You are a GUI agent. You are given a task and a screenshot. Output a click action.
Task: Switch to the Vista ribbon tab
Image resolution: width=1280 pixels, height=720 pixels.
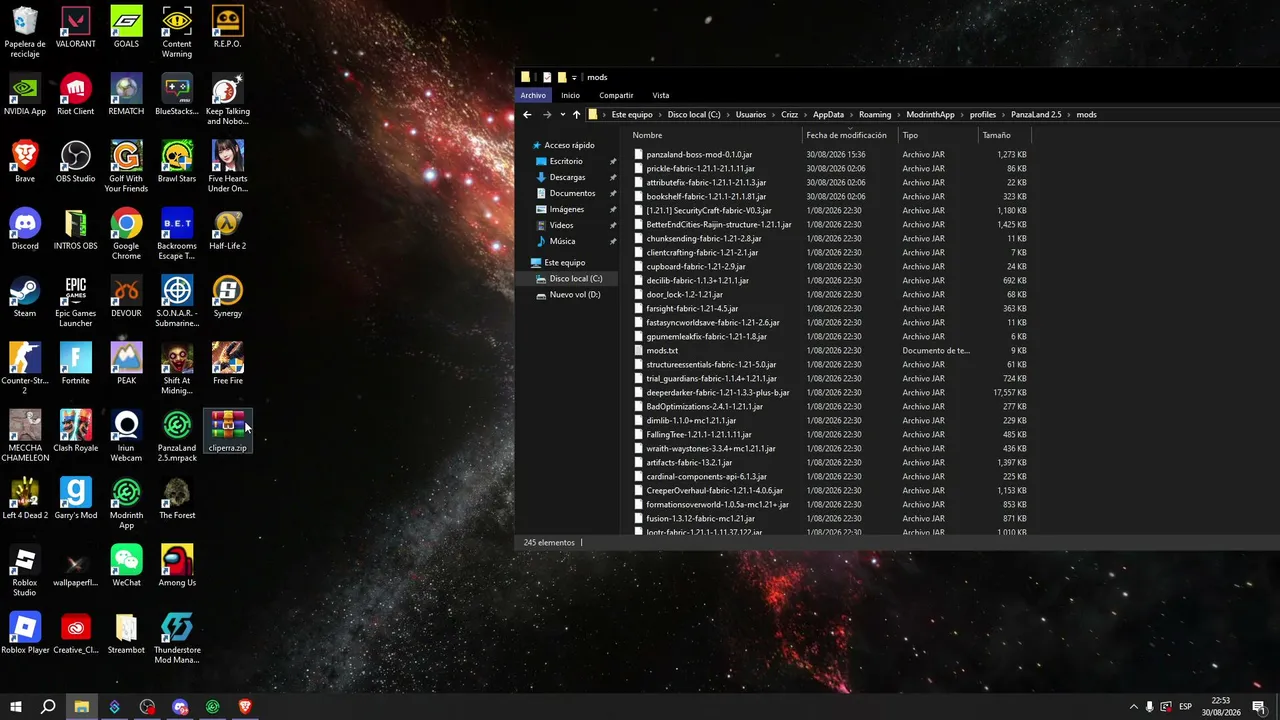coord(661,95)
